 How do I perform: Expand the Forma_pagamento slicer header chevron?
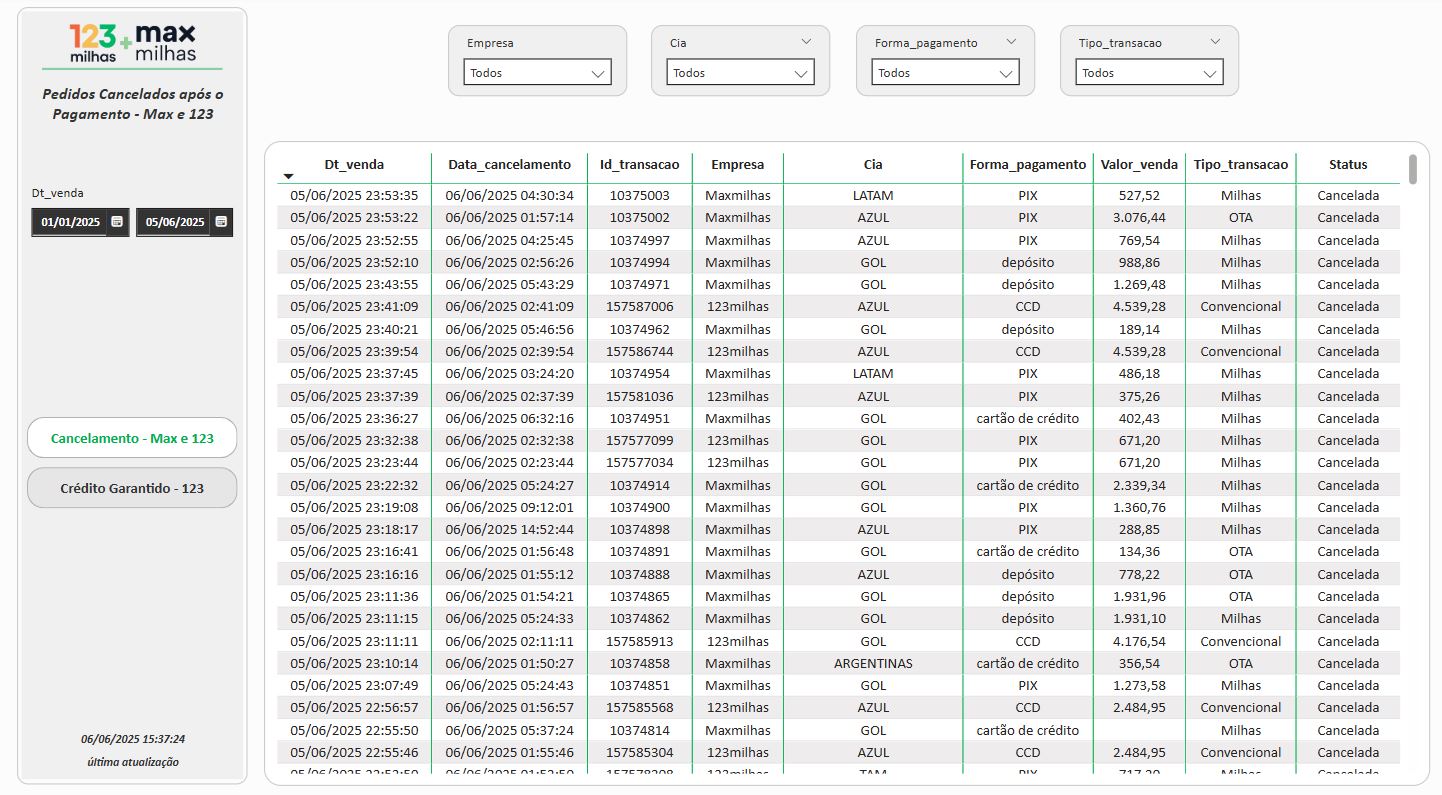pos(1011,42)
